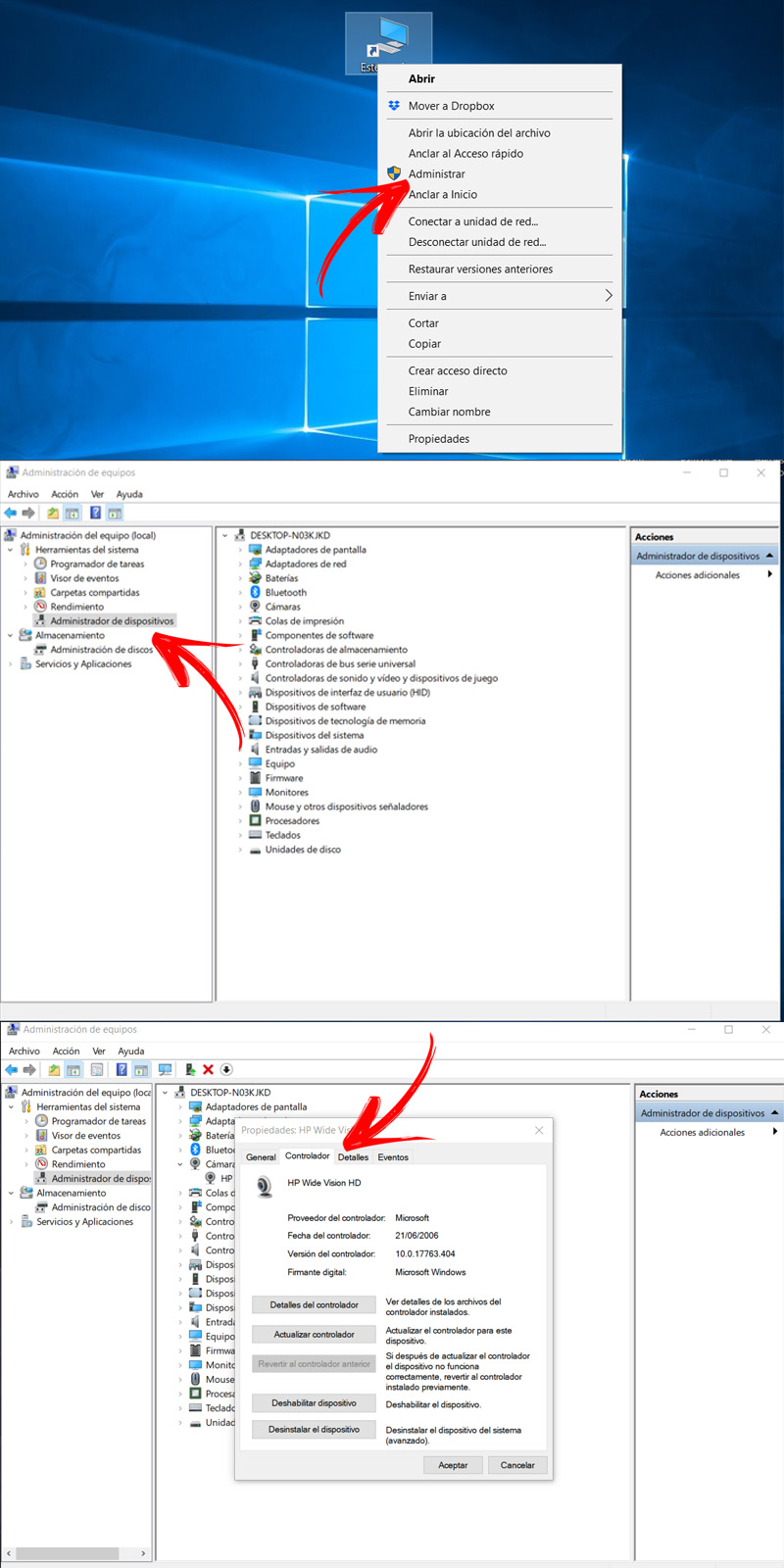Expand Controladoras de sonido y vídeo y dispositivos de juego
Image resolution: width=784 pixels, height=1568 pixels.
[x=239, y=678]
